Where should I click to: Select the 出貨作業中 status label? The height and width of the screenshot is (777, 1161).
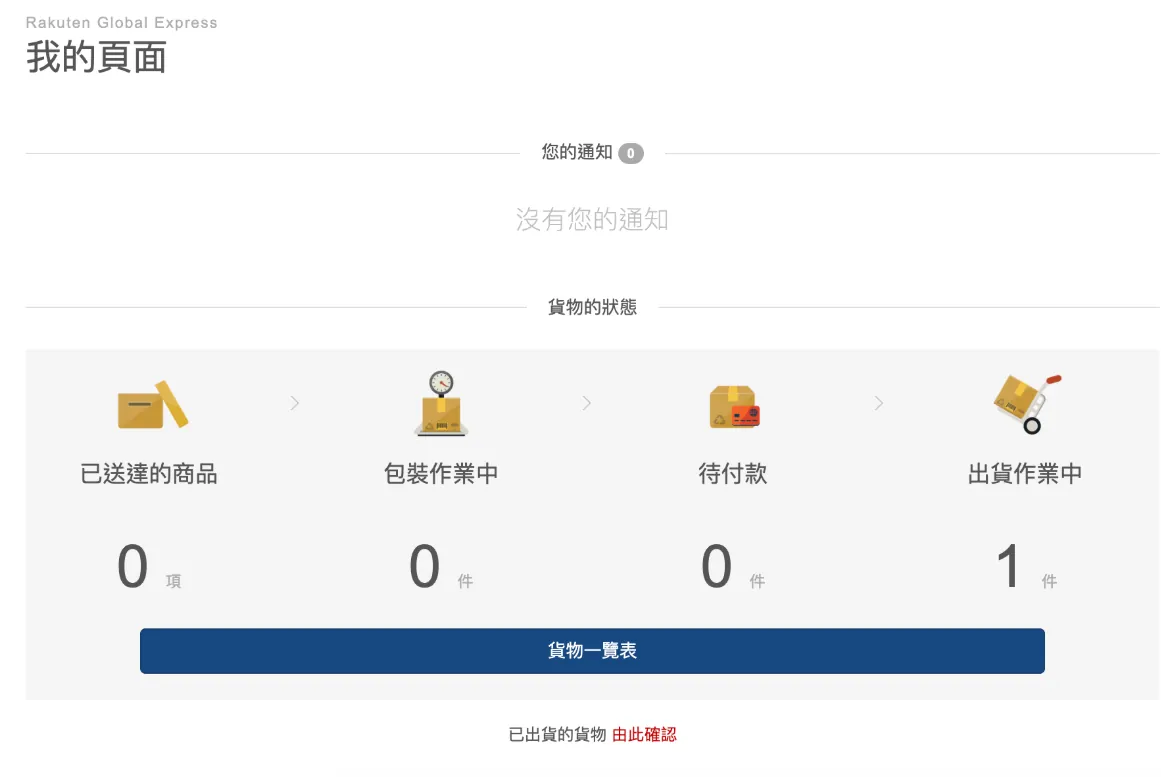click(x=1025, y=474)
